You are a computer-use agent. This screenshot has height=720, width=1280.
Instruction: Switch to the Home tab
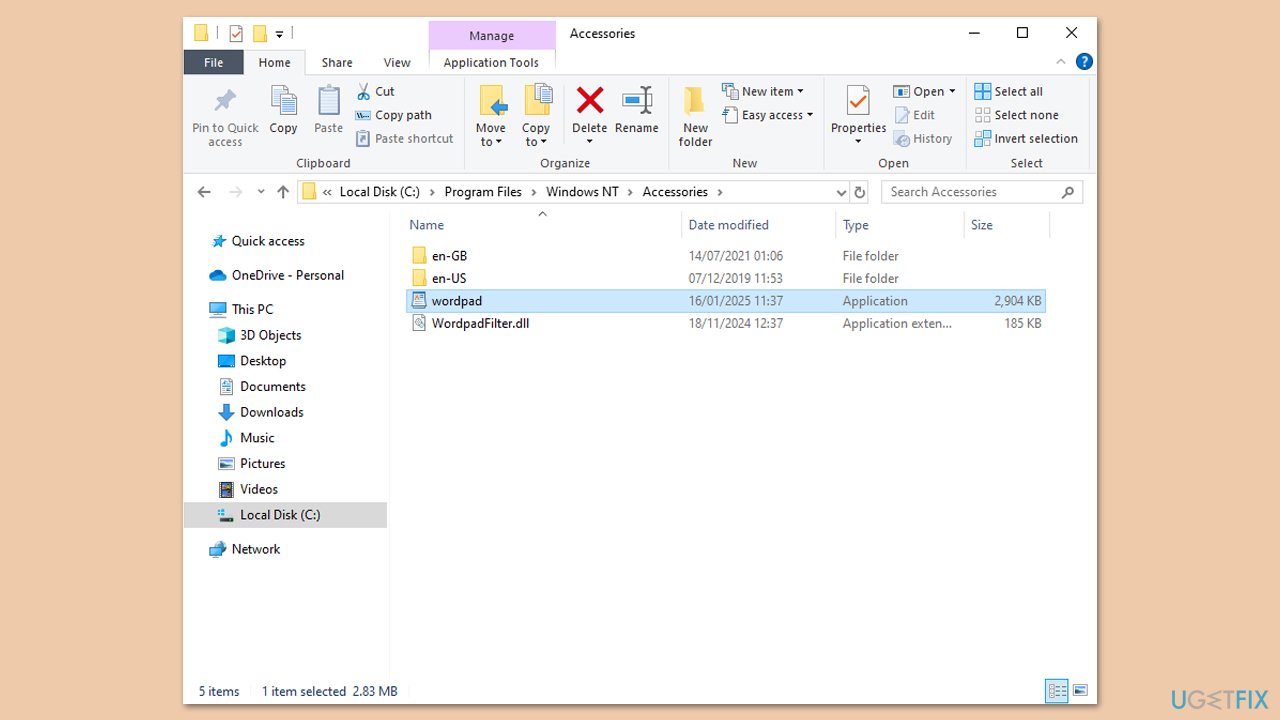275,62
